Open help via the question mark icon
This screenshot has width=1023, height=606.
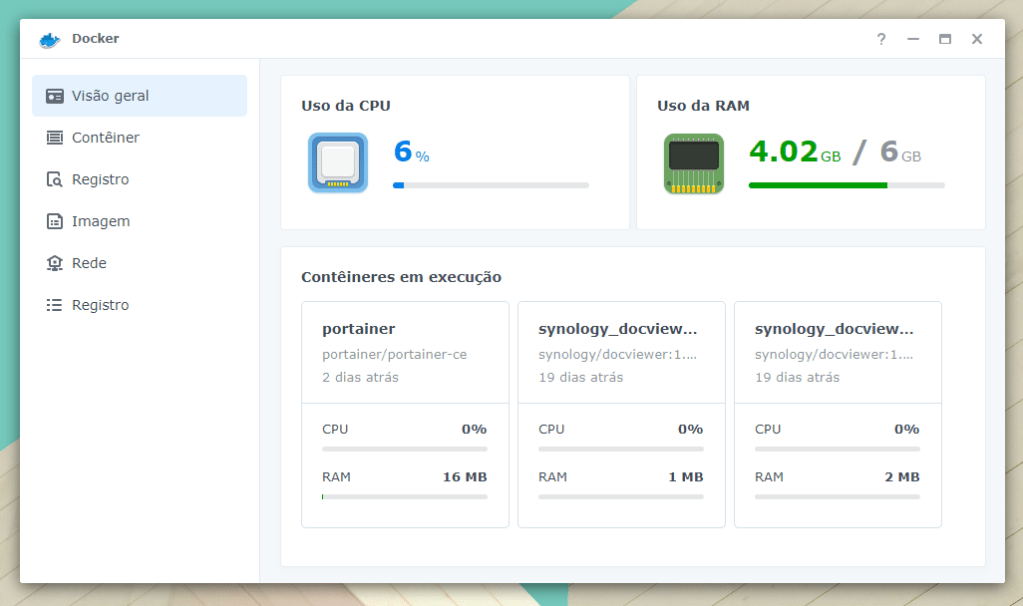pyautogui.click(x=881, y=39)
